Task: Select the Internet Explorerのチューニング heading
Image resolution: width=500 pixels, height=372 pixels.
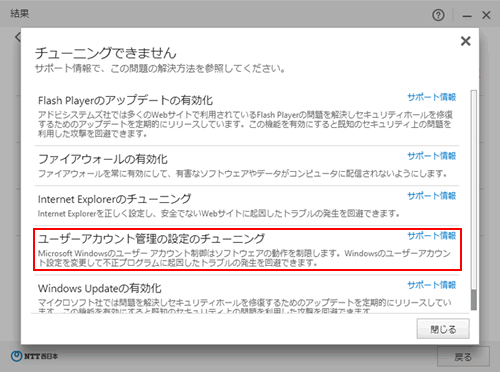Action: 115,199
